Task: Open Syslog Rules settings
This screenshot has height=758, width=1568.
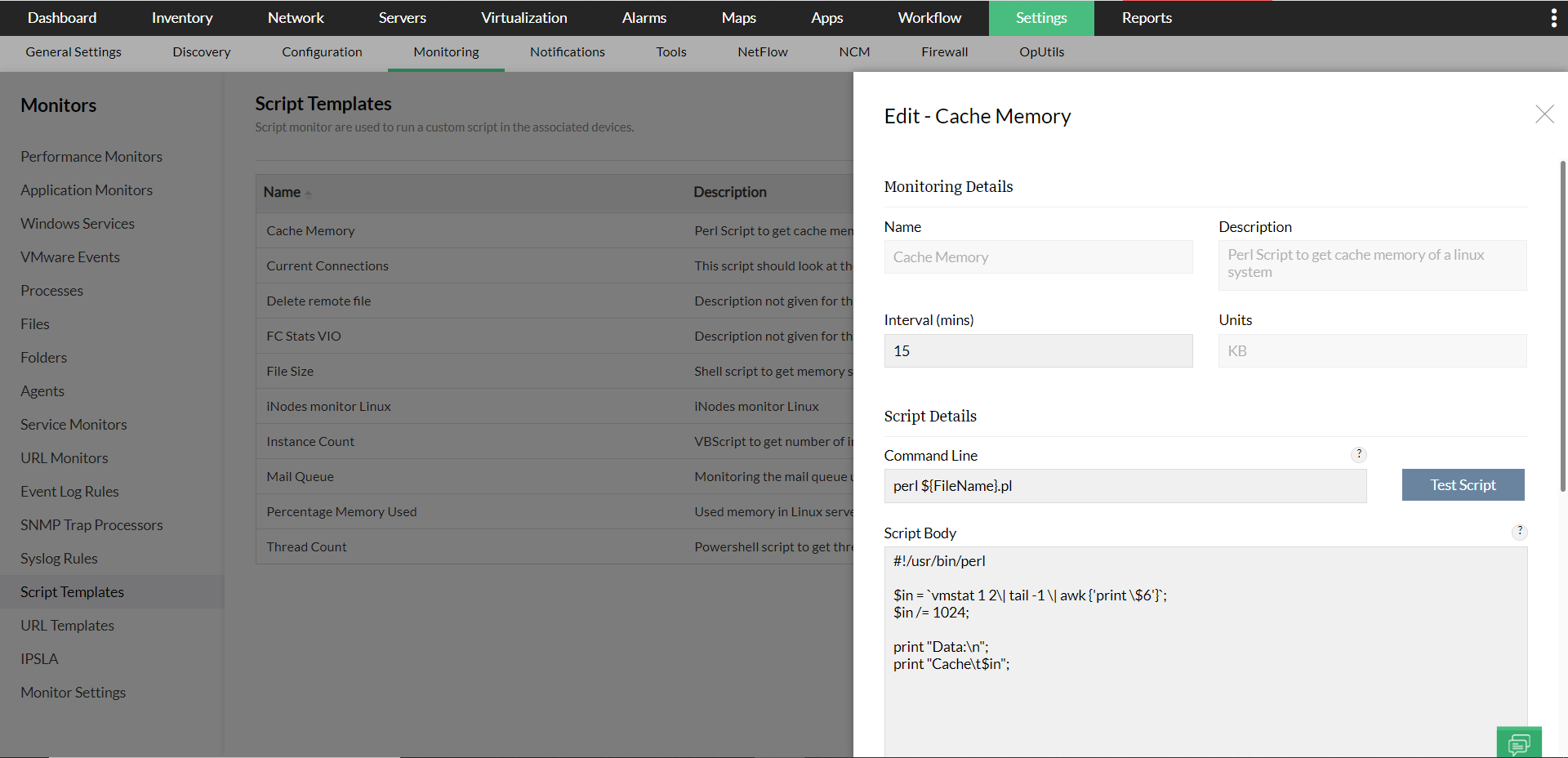Action: point(59,558)
